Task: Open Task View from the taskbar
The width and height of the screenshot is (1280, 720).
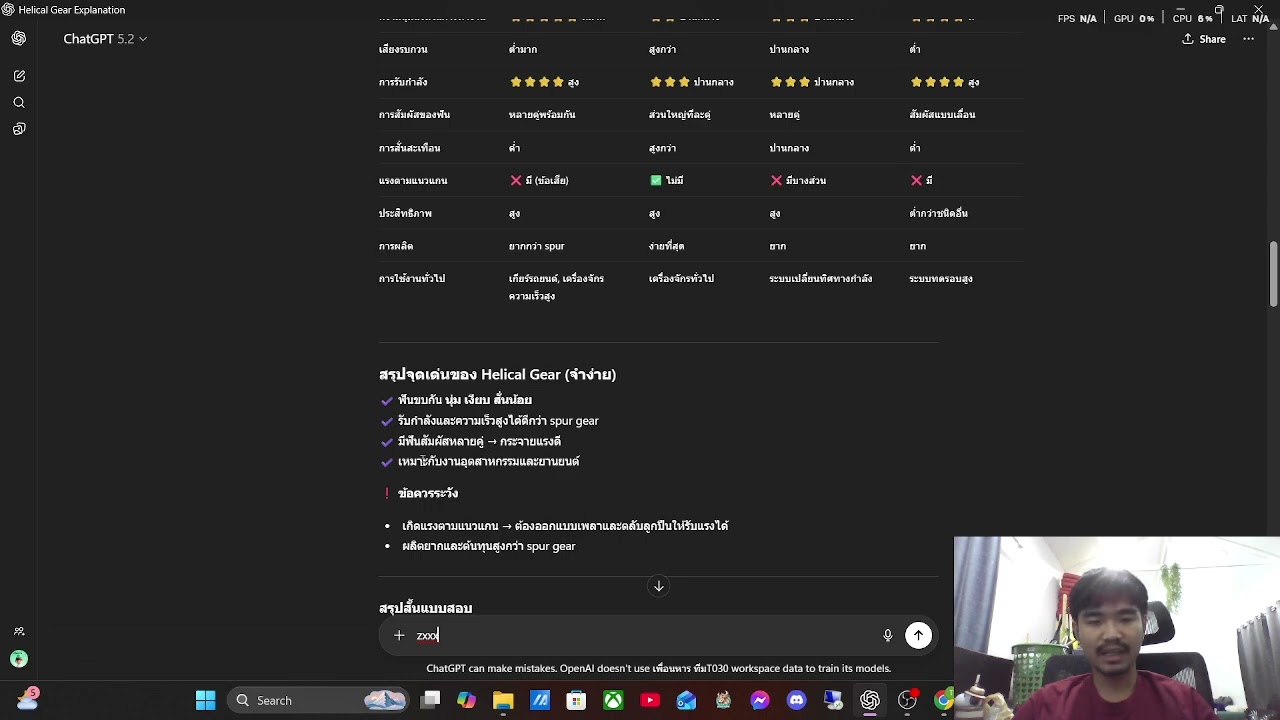Action: coord(431,701)
